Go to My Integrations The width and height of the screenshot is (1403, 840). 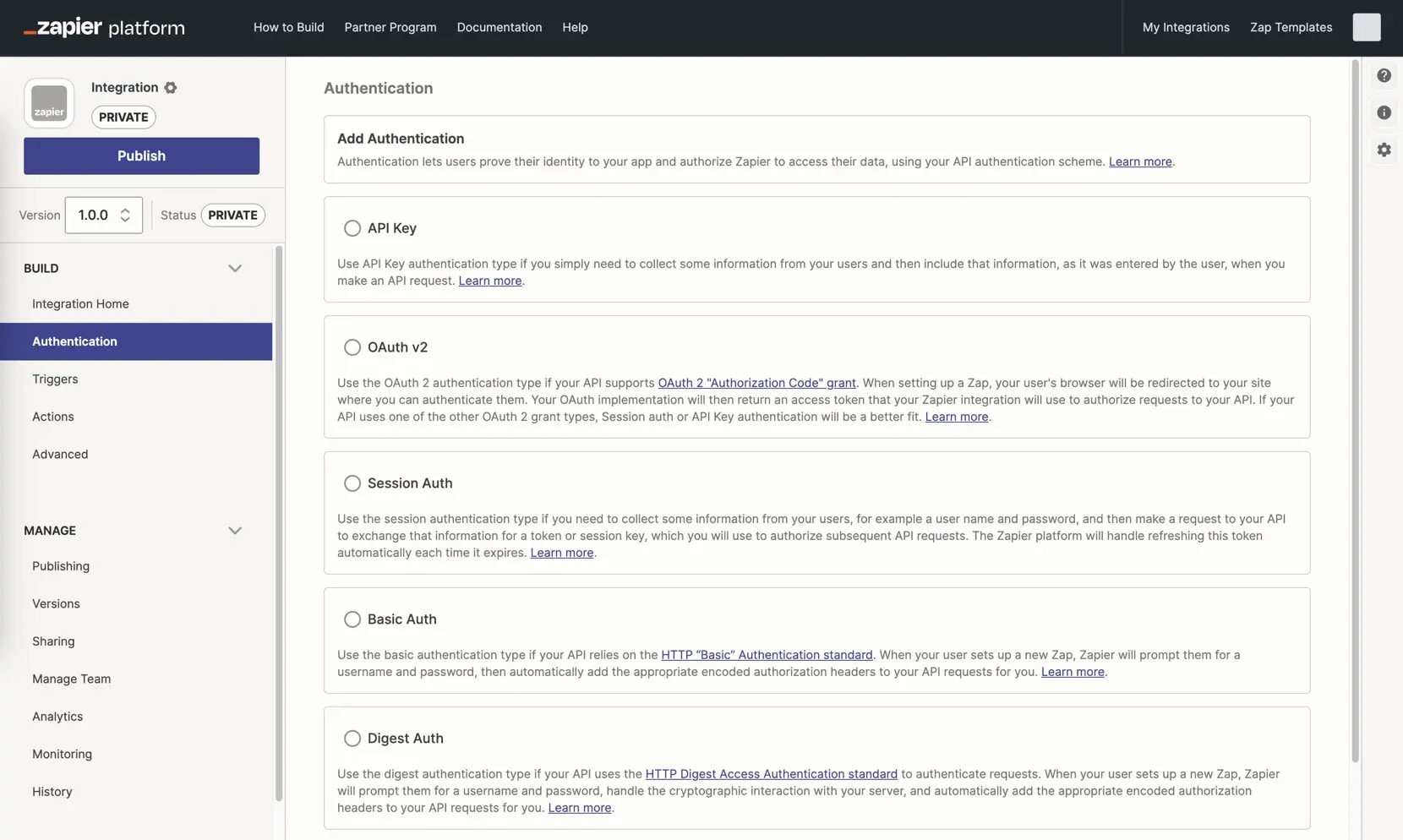coord(1186,27)
